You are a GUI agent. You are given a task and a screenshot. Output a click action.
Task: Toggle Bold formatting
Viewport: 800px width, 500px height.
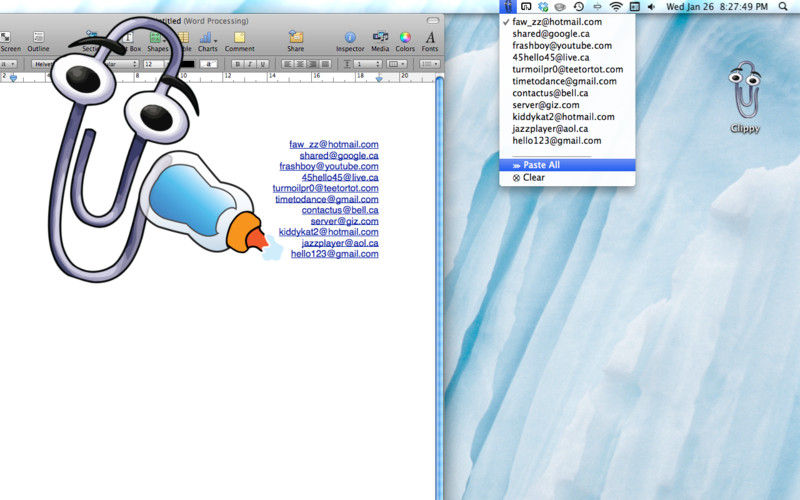[x=237, y=64]
